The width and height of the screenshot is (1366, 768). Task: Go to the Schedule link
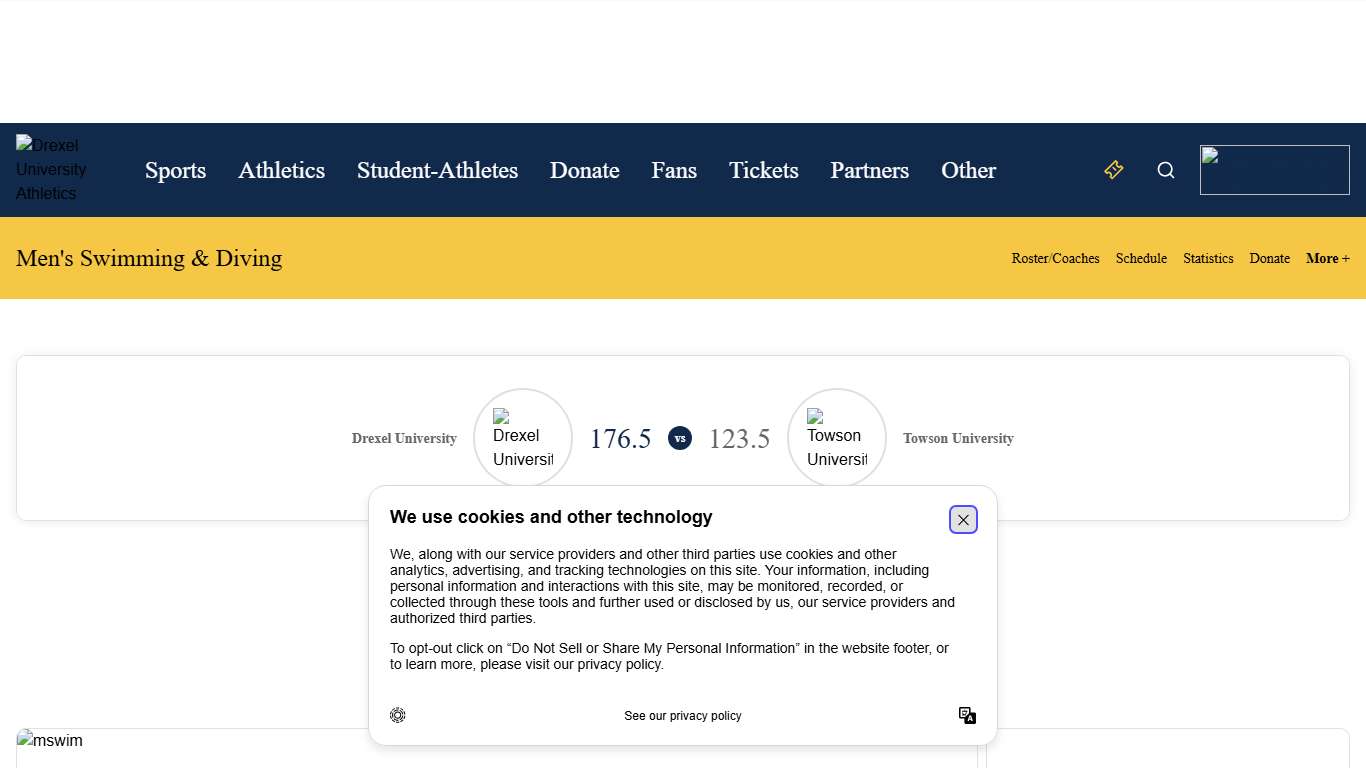[x=1141, y=258]
